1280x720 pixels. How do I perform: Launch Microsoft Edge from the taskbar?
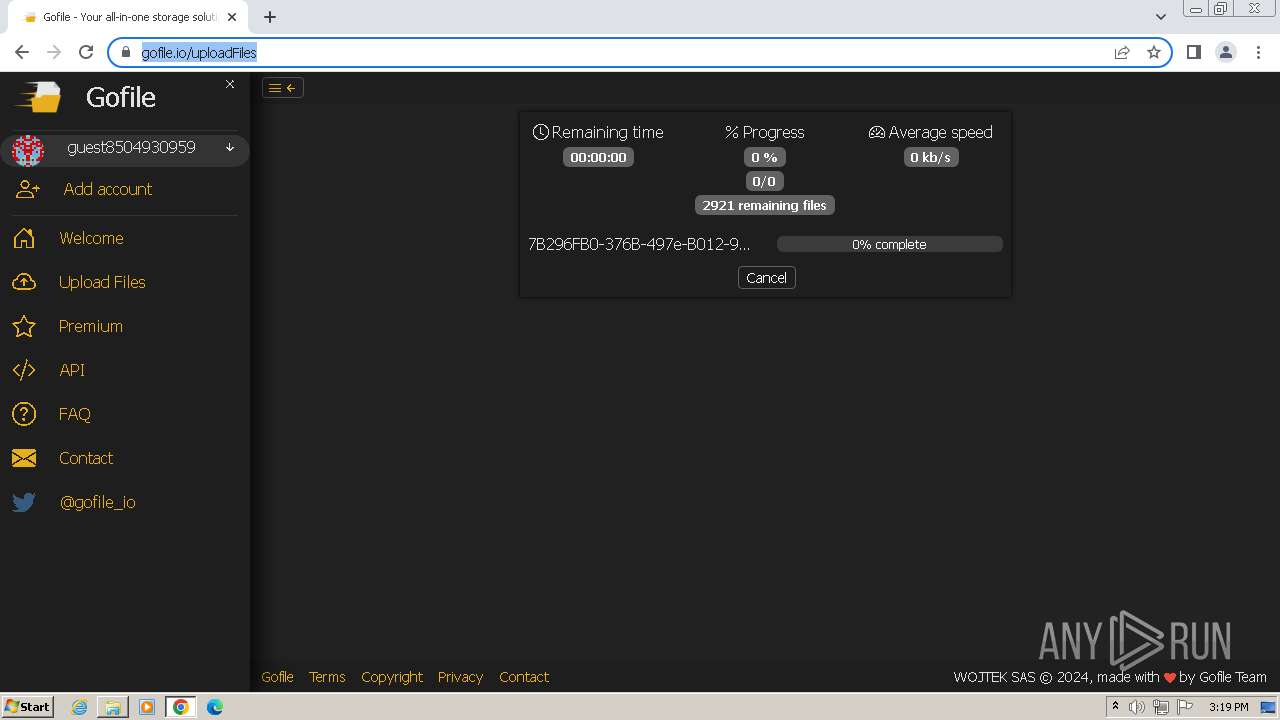pyautogui.click(x=215, y=707)
